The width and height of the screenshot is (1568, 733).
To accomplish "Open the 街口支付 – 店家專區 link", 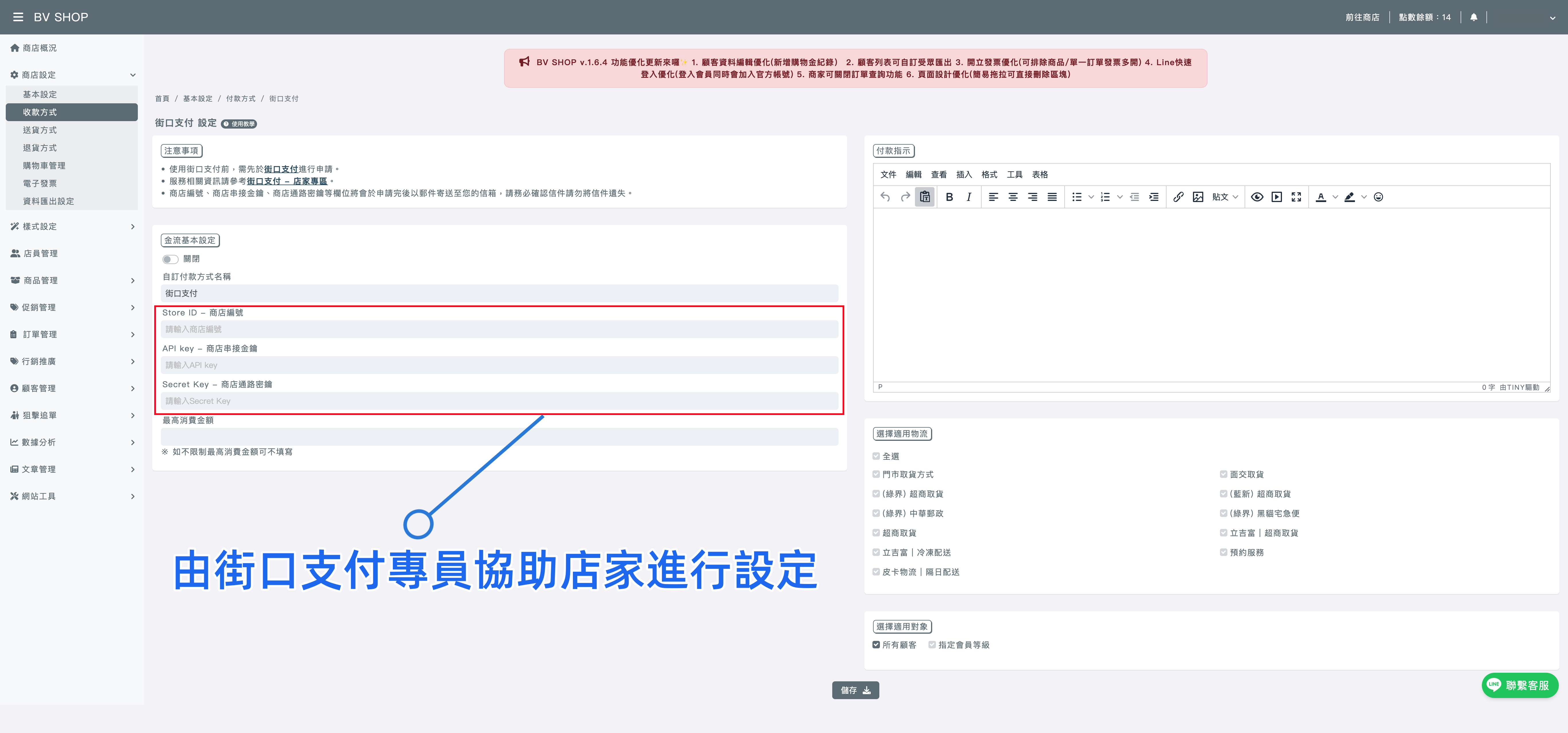I will coord(287,181).
